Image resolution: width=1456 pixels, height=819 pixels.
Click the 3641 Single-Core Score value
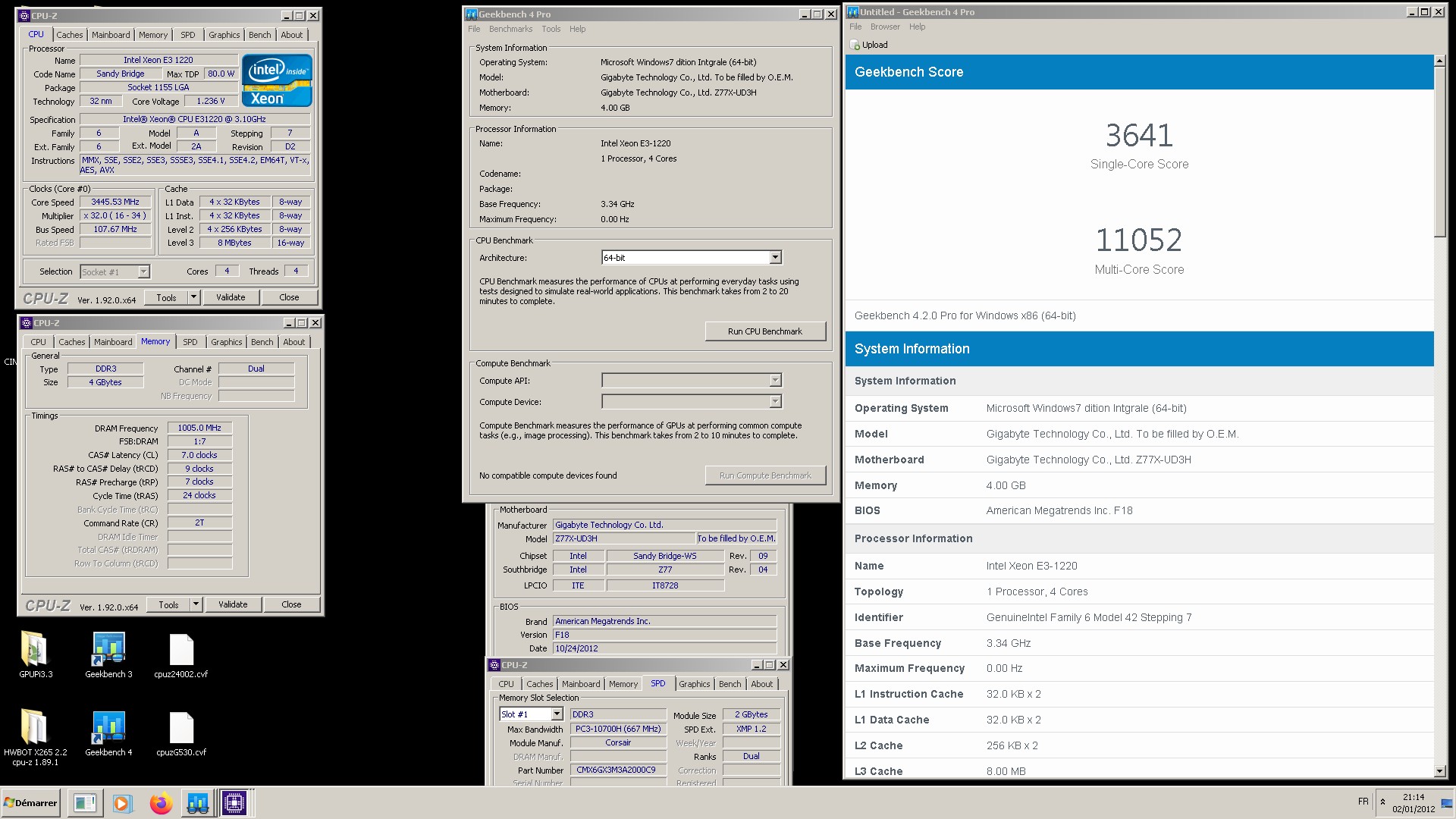1139,136
